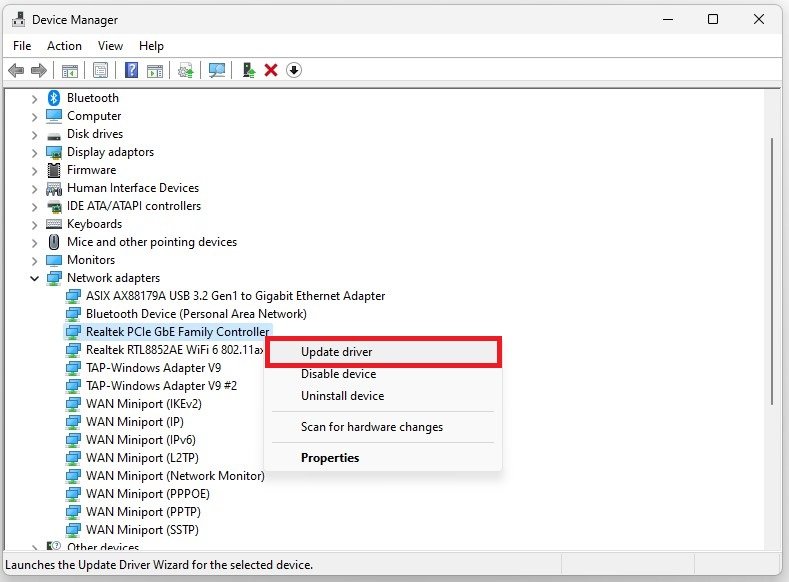Click the Network adapters category icon

pyautogui.click(x=54, y=278)
